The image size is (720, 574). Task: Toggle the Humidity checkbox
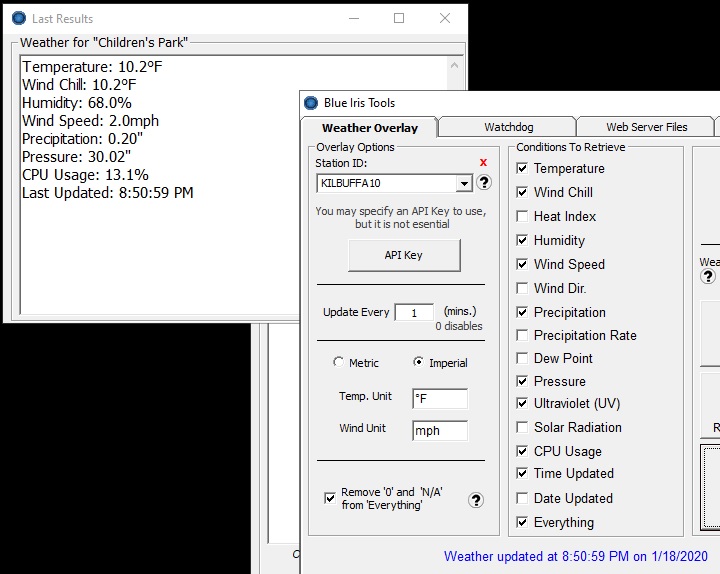(522, 240)
